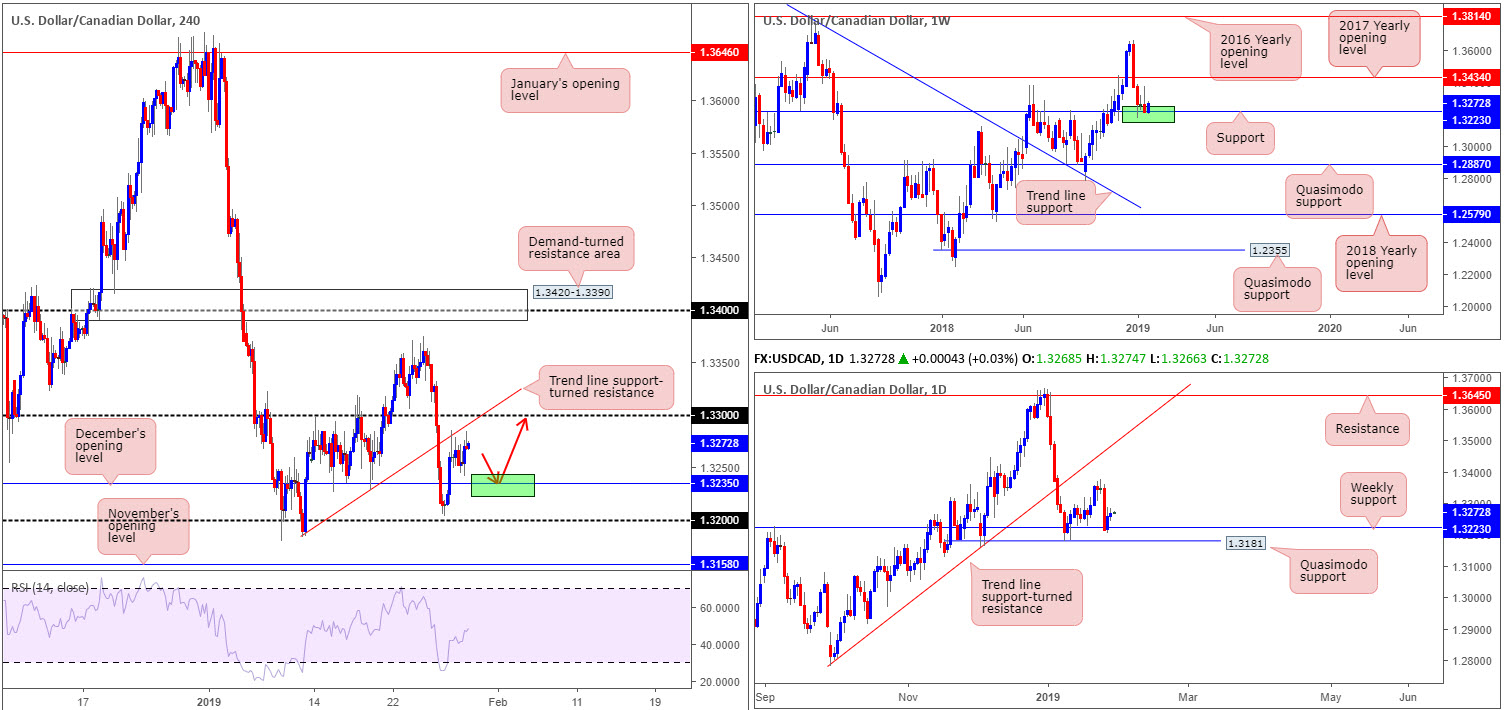1504x710 pixels.
Task: Click the 40.0000 RSI axis value
Action: point(720,644)
